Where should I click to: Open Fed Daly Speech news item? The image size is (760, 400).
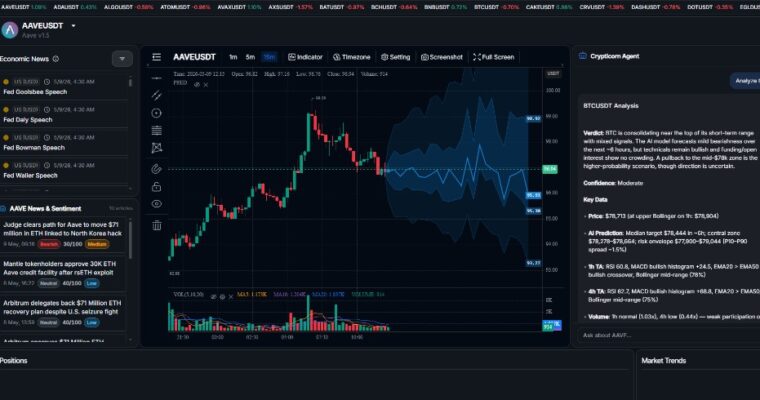pos(64,115)
